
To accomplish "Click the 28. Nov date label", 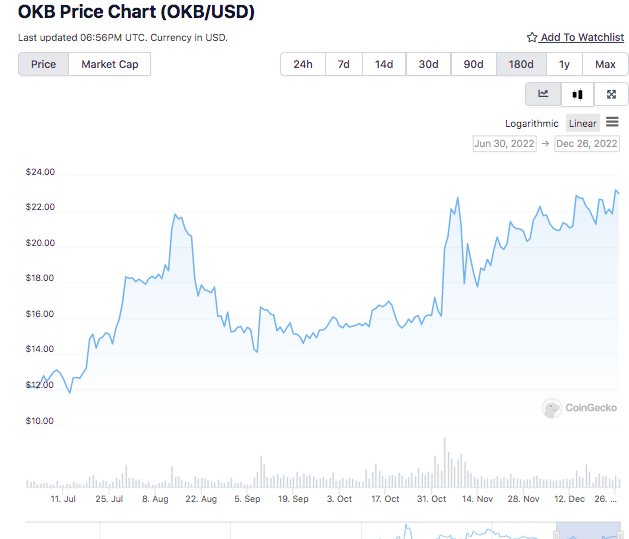I will [x=523, y=499].
